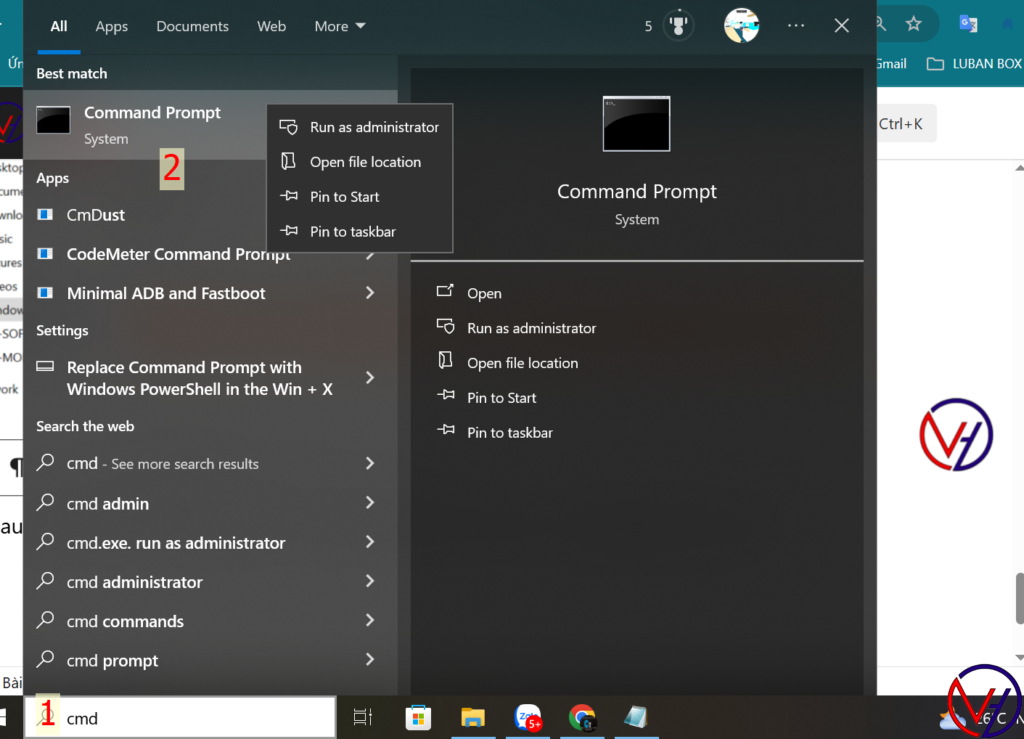Click Open in the right details pane
1024x739 pixels.
click(484, 293)
